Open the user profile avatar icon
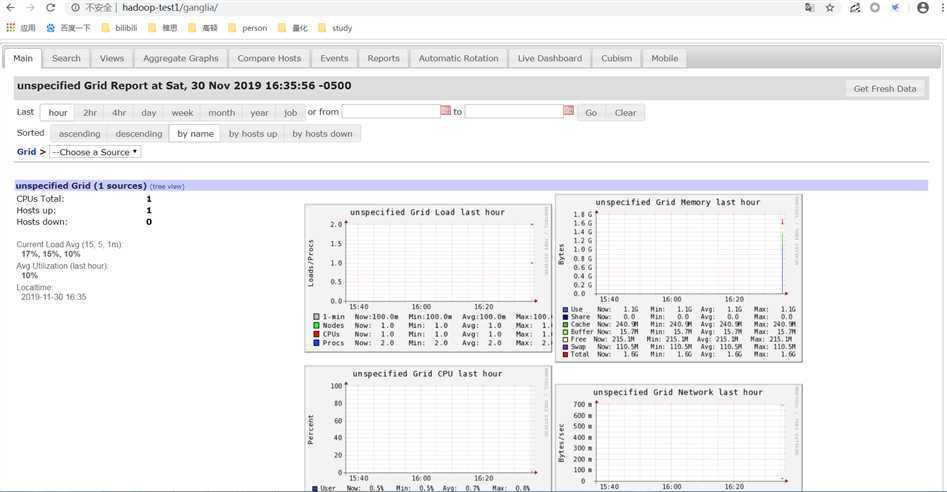947x492 pixels. point(922,8)
